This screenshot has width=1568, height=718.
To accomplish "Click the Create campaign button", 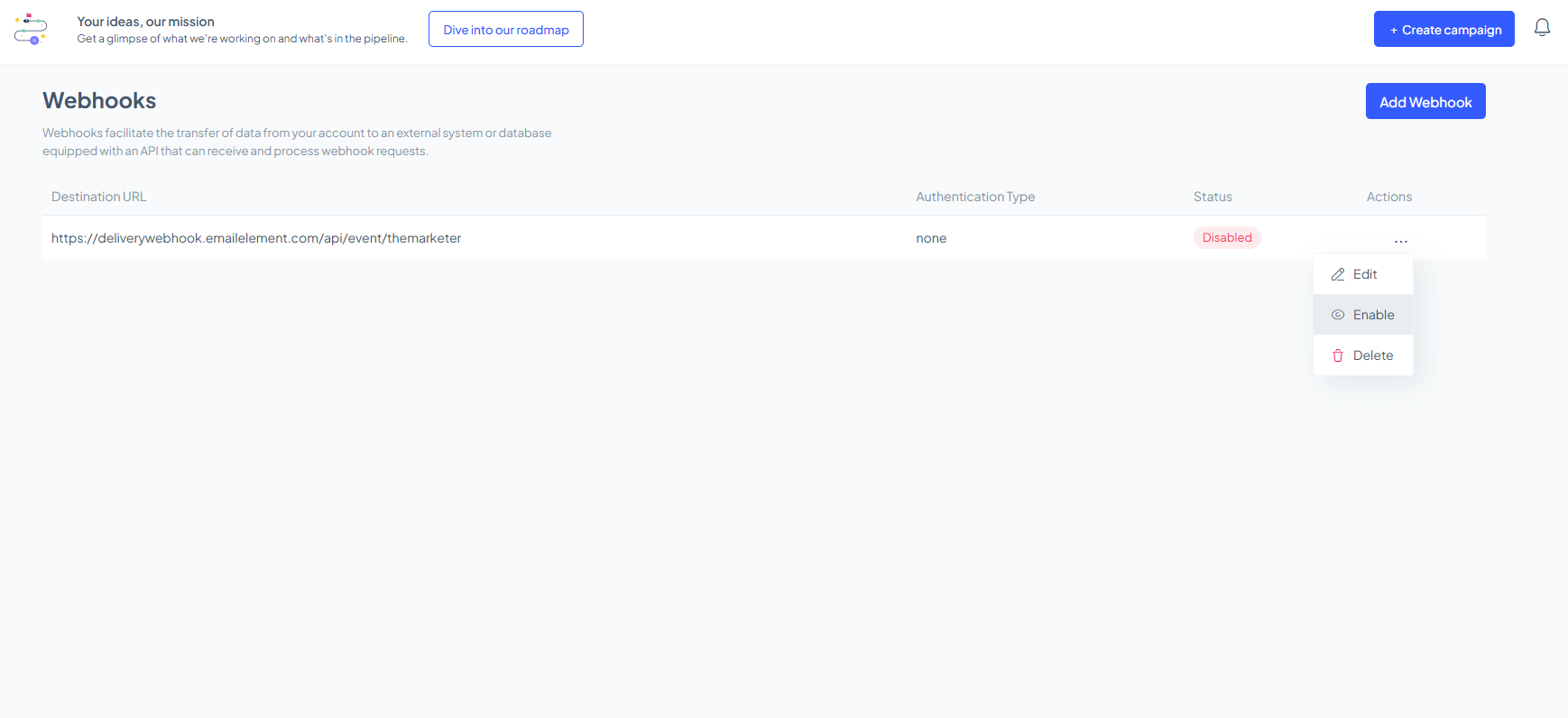I will click(1443, 30).
